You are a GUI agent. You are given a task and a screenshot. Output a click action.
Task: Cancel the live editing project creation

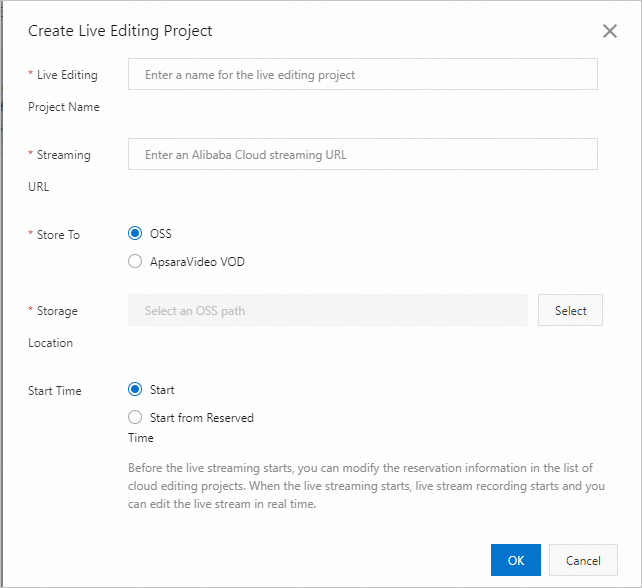(x=583, y=560)
